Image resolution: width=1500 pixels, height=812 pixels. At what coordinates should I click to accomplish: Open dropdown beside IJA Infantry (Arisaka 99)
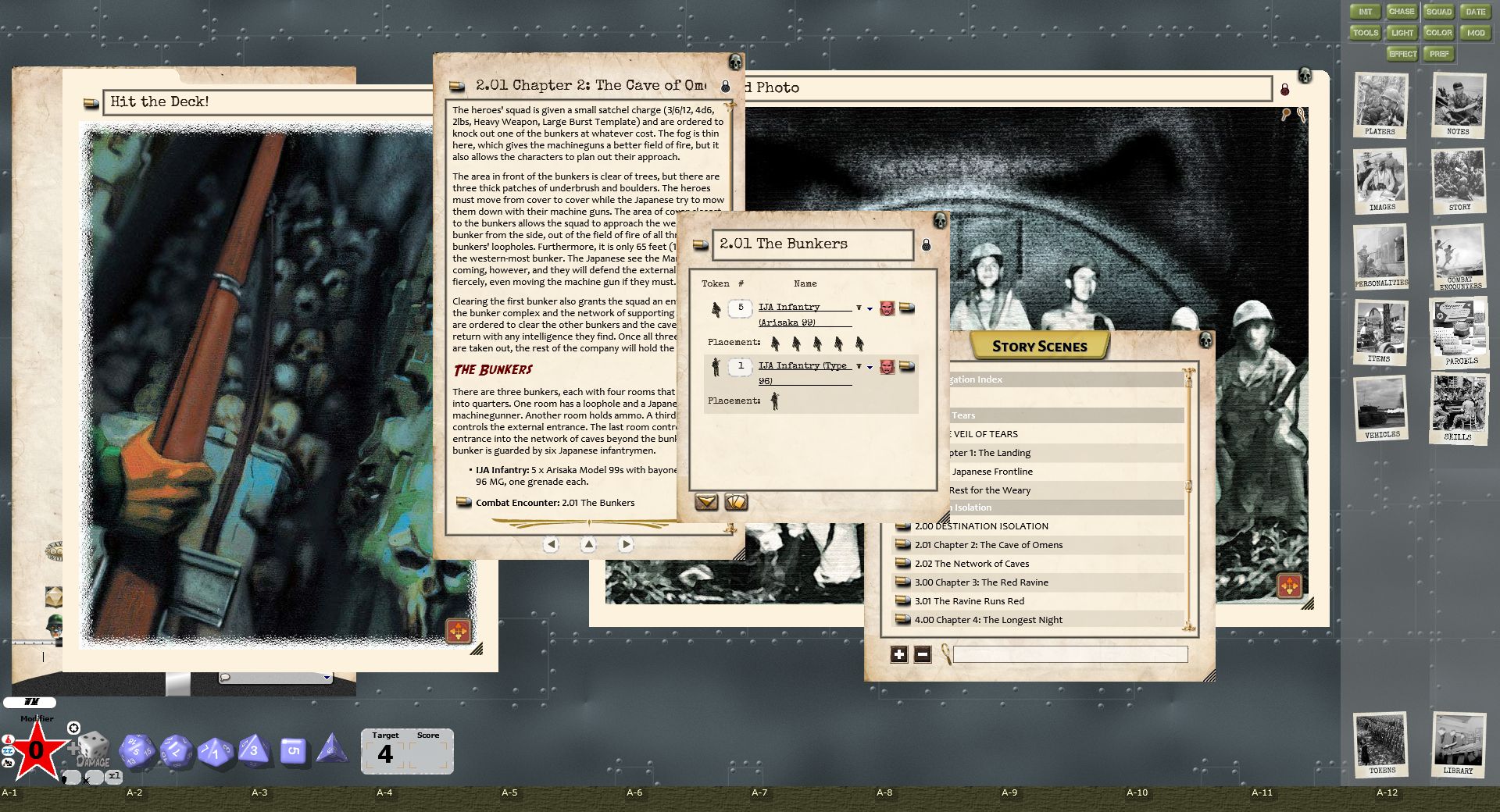pos(868,308)
